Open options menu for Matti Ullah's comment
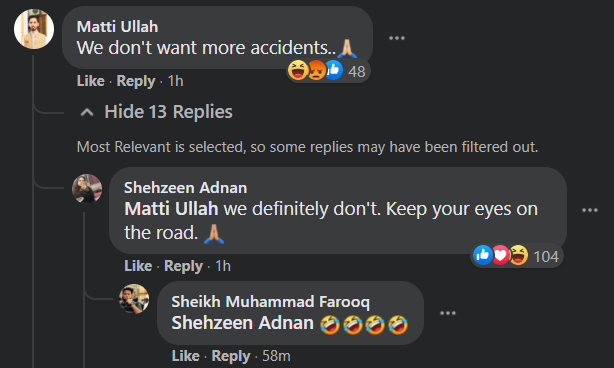The image size is (614, 368). tap(397, 38)
